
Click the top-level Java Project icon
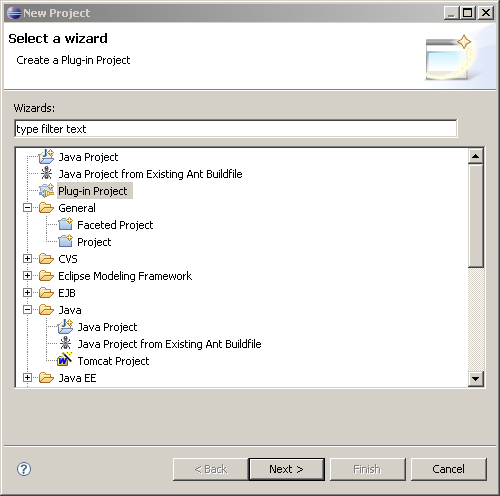(46, 157)
